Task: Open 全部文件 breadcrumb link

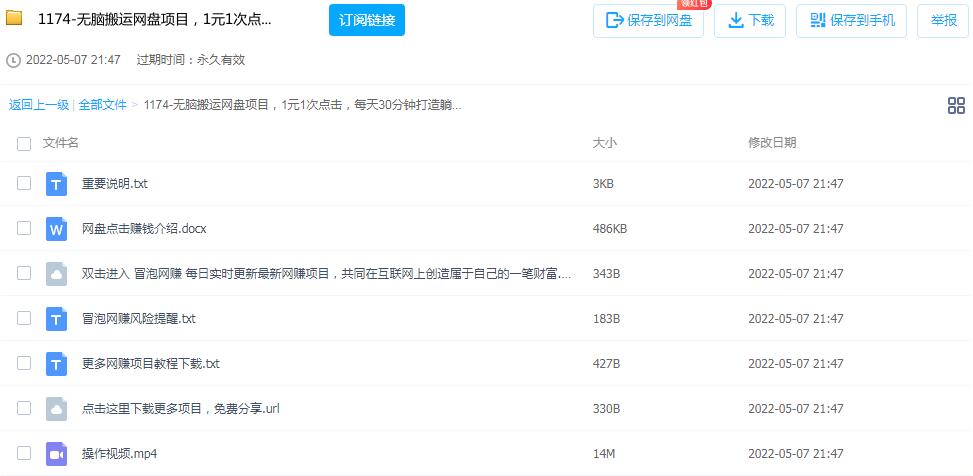Action: [102, 105]
